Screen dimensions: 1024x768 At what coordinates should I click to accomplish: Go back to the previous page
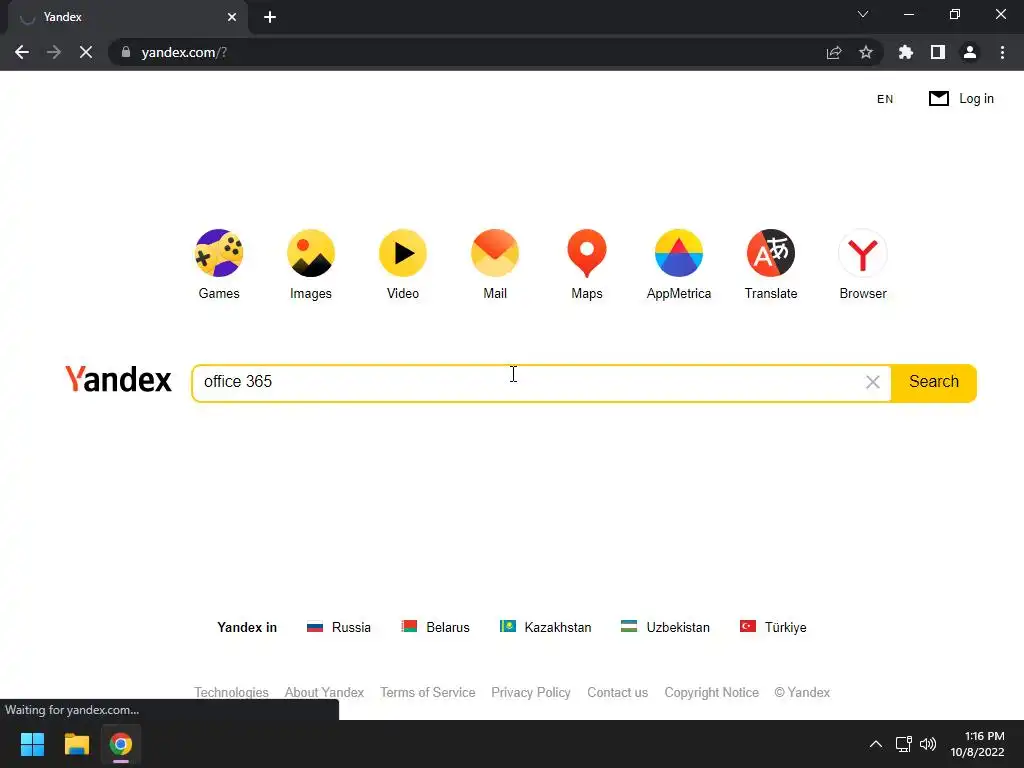pos(22,52)
